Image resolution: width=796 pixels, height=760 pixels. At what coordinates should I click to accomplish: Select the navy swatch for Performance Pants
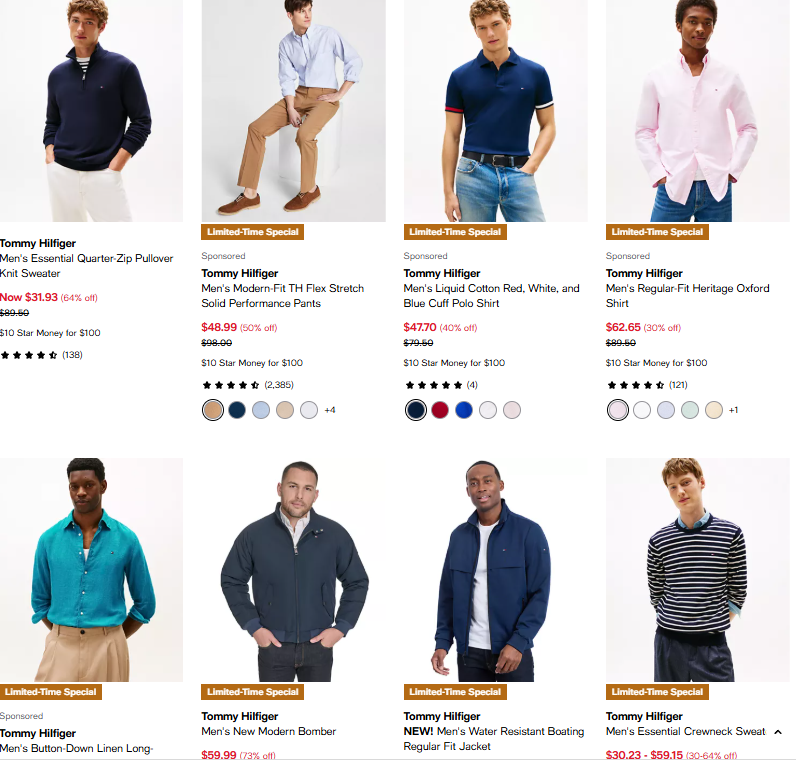(x=237, y=410)
